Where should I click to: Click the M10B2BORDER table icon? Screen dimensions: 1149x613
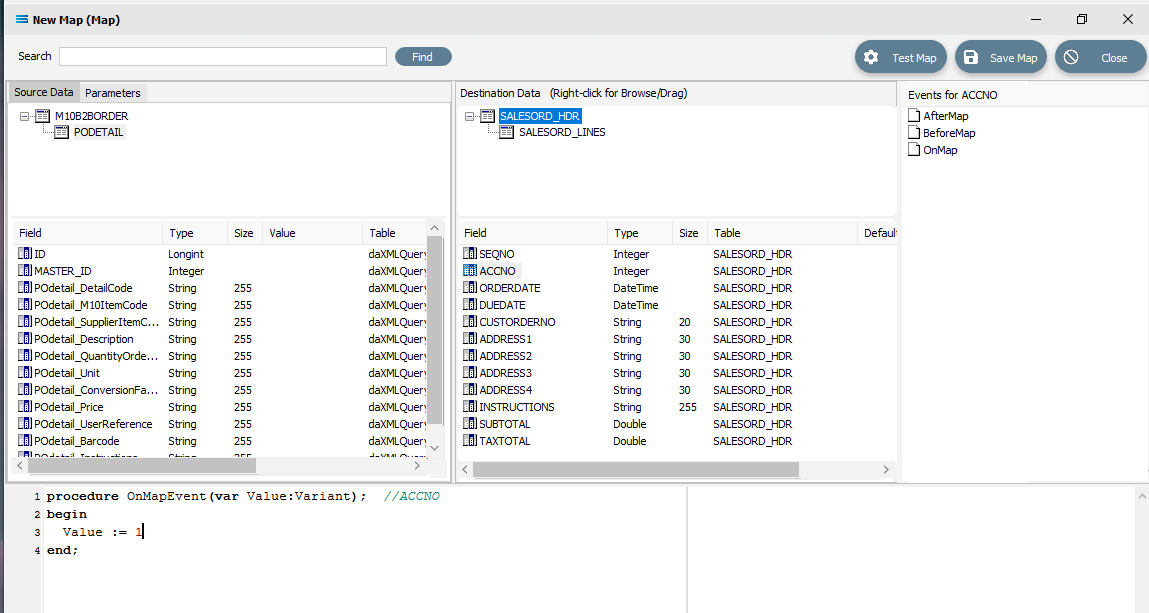pos(43,116)
